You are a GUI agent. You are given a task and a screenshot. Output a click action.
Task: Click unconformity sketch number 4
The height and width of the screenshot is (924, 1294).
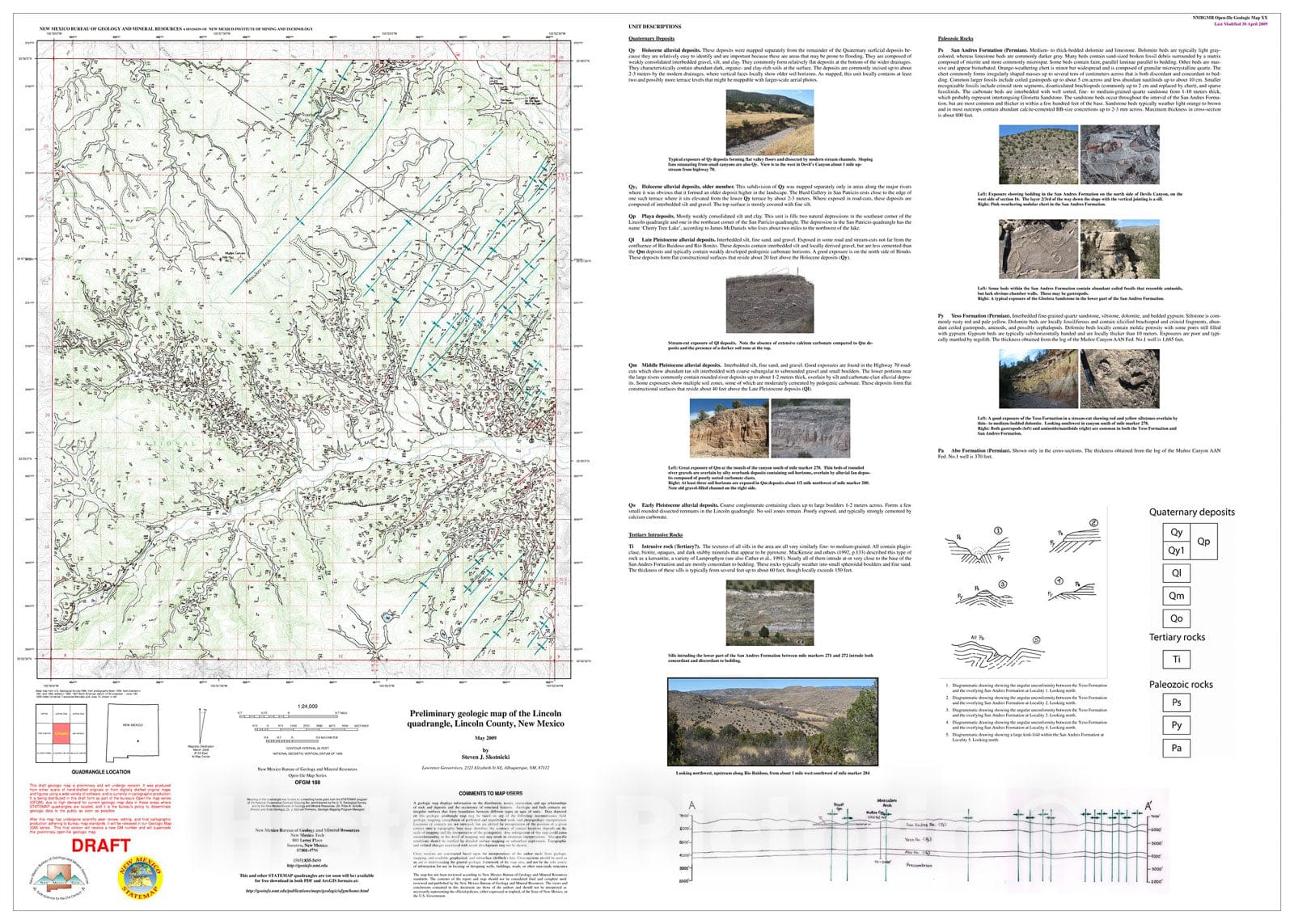tap(1074, 589)
